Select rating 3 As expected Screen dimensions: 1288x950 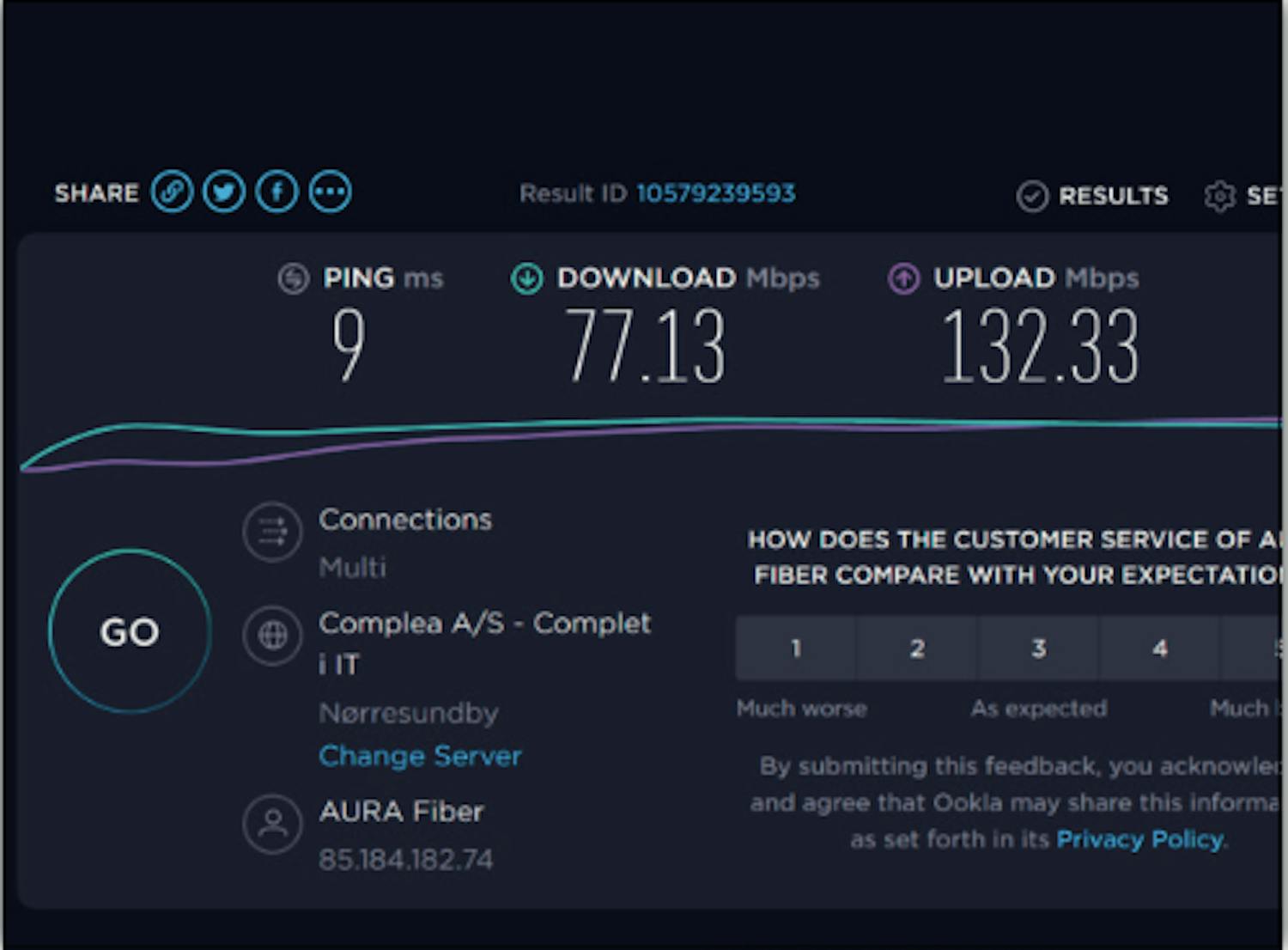click(1038, 648)
